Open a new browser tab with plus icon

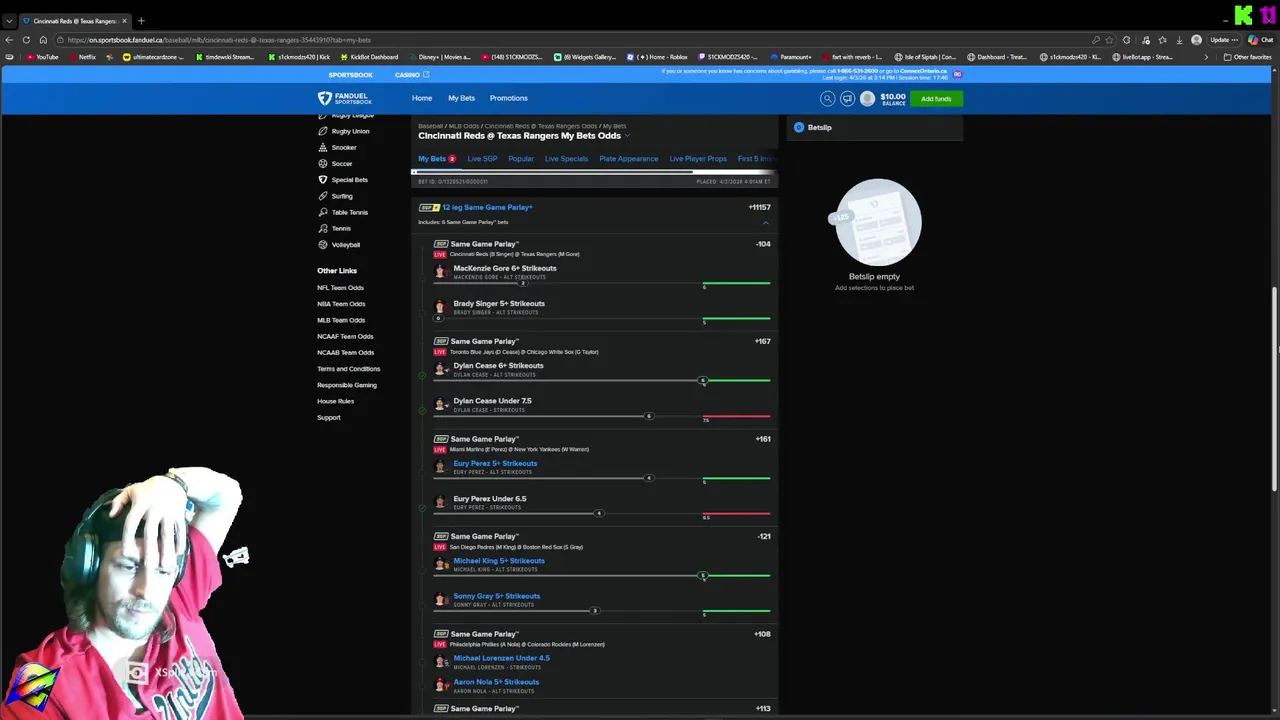point(141,21)
